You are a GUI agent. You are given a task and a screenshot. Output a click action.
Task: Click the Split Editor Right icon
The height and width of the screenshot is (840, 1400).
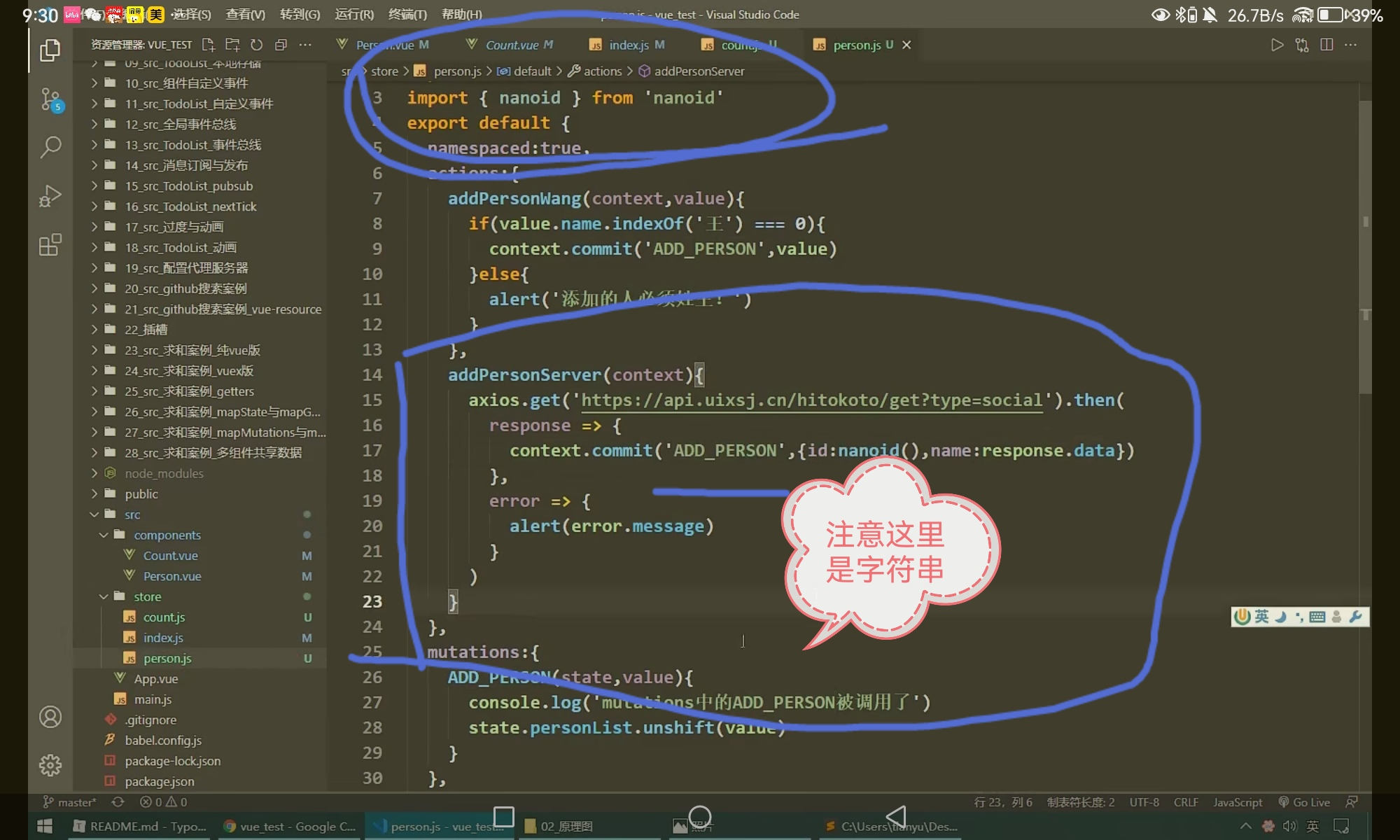click(1326, 45)
